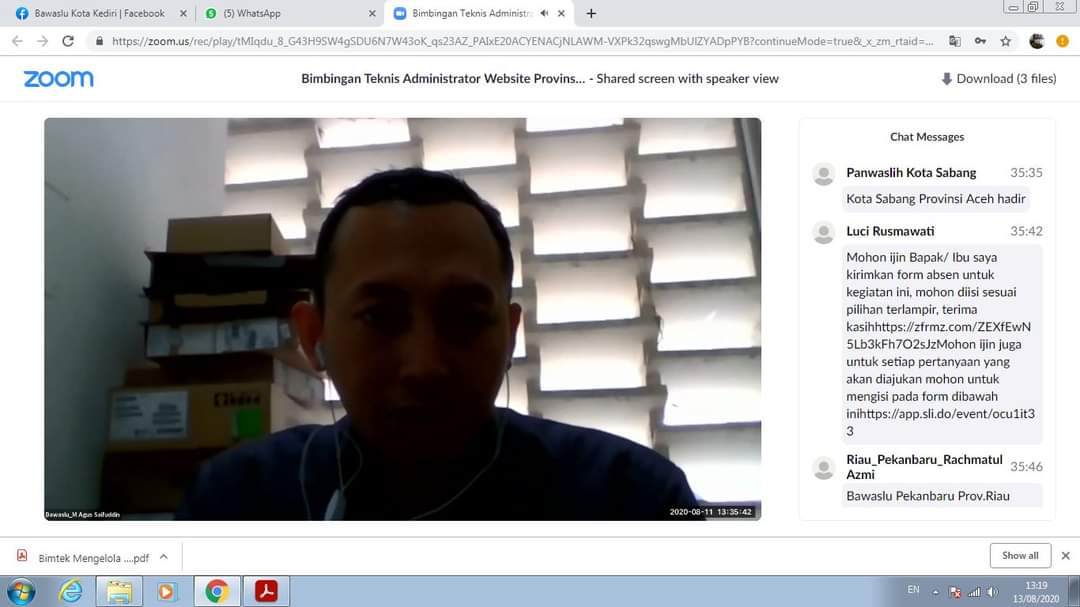
Task: Open the Chrome three-dot menu
Action: tap(1062, 41)
